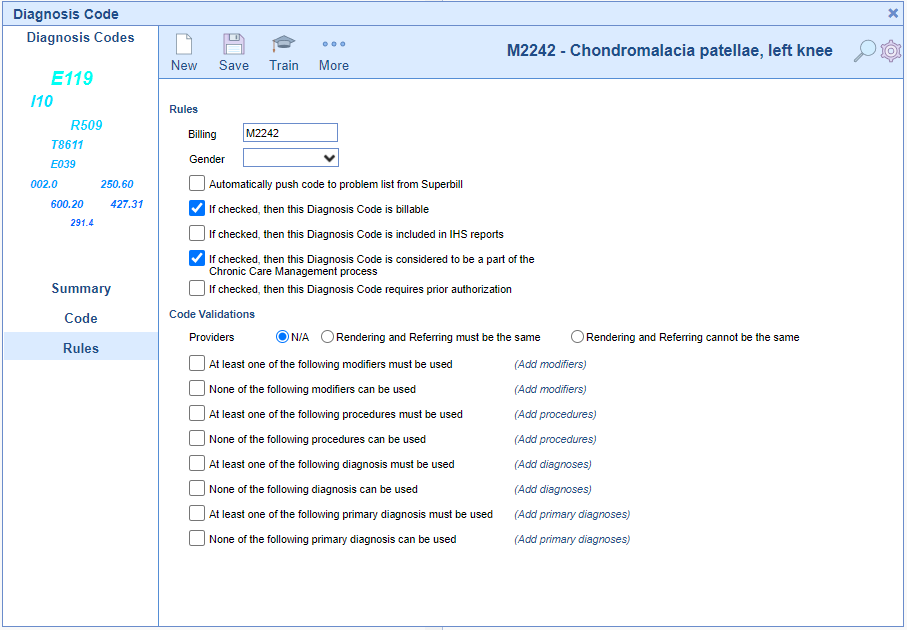Click Add primary diagnoses for must-be-used rule

pos(572,514)
